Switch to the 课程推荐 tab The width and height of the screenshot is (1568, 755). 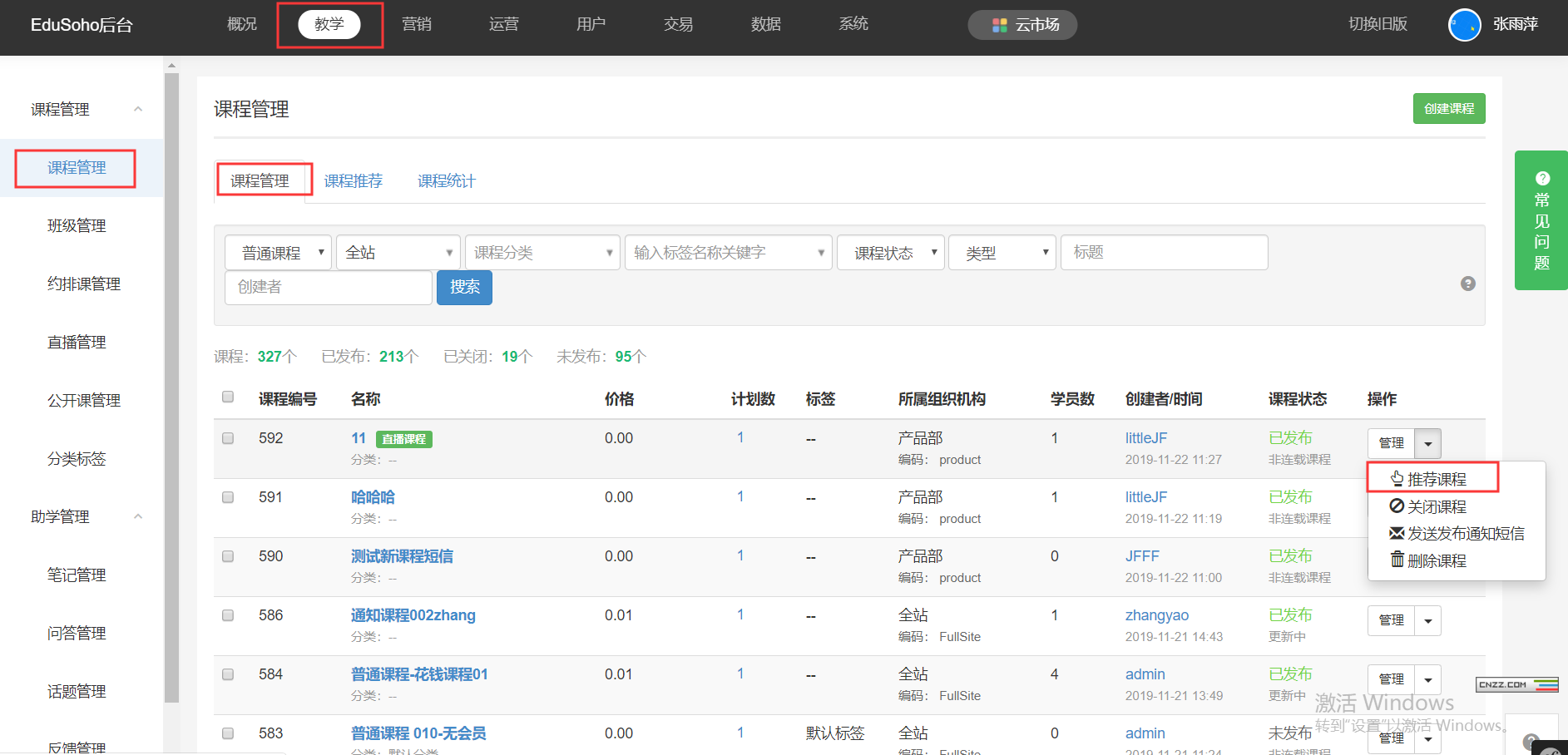(x=353, y=181)
